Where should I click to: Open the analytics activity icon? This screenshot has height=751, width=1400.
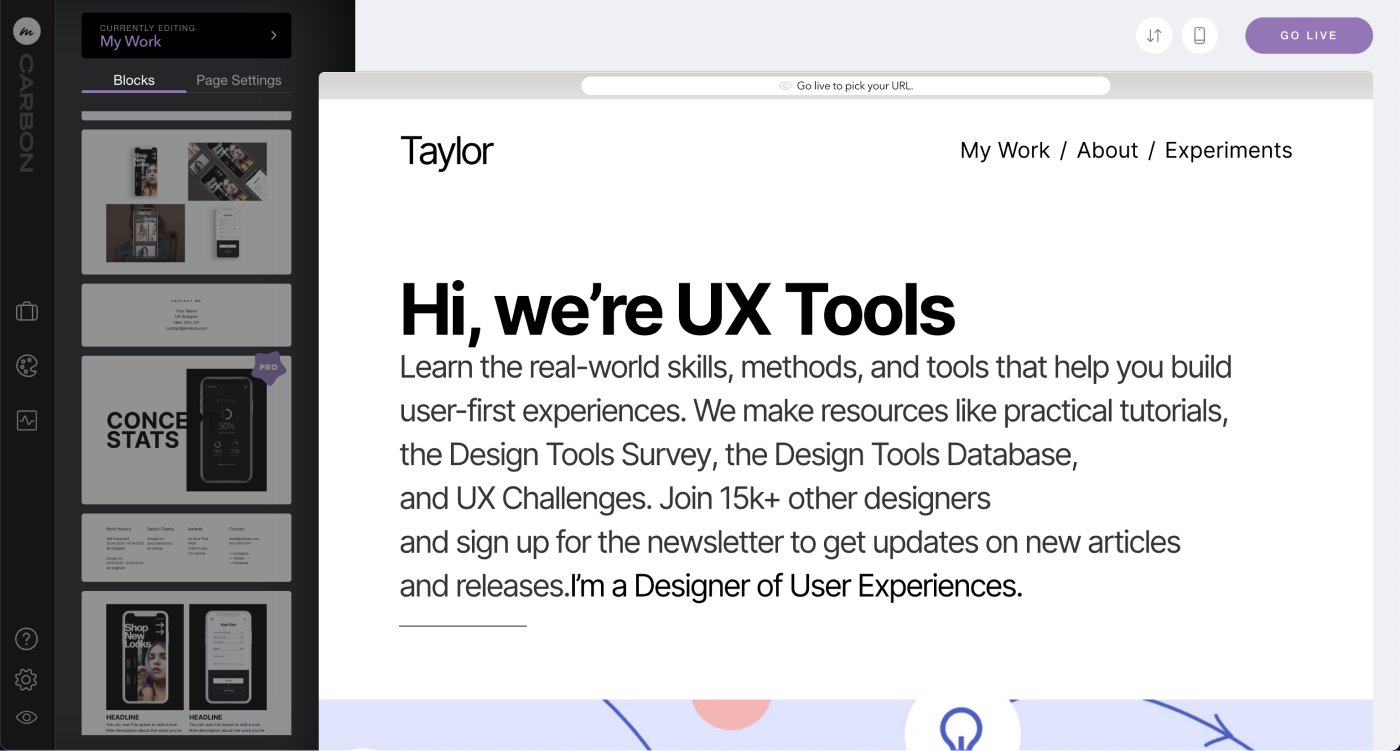coord(27,420)
